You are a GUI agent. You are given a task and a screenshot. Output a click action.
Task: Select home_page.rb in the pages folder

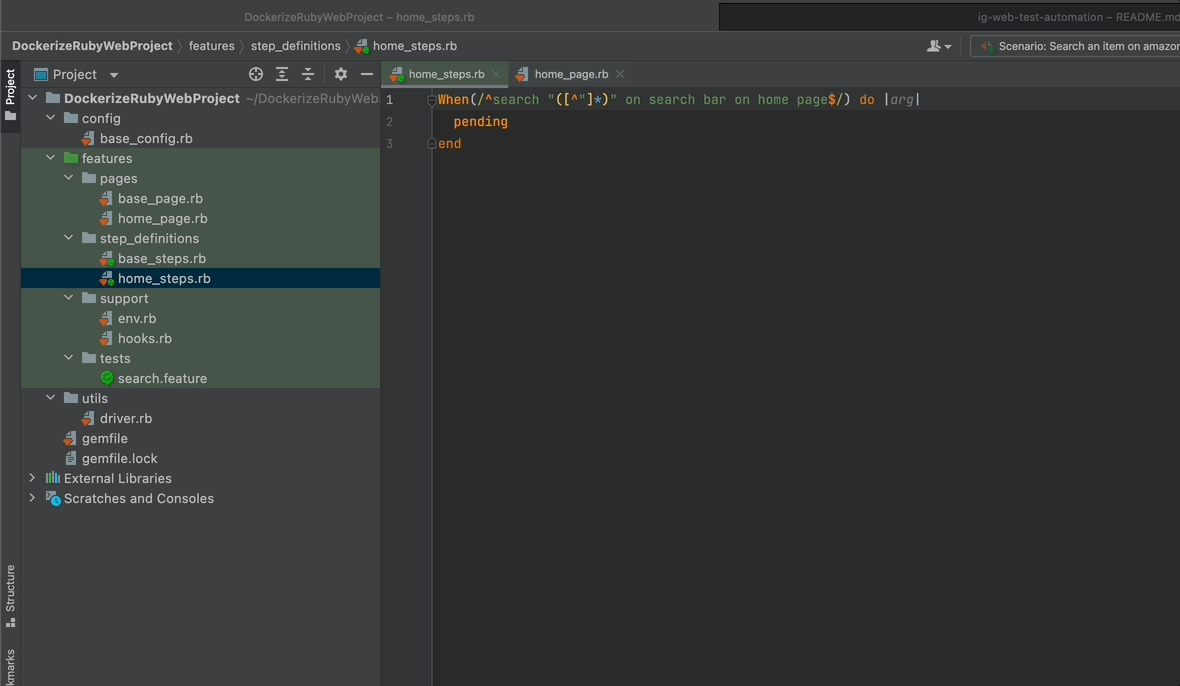click(x=162, y=218)
